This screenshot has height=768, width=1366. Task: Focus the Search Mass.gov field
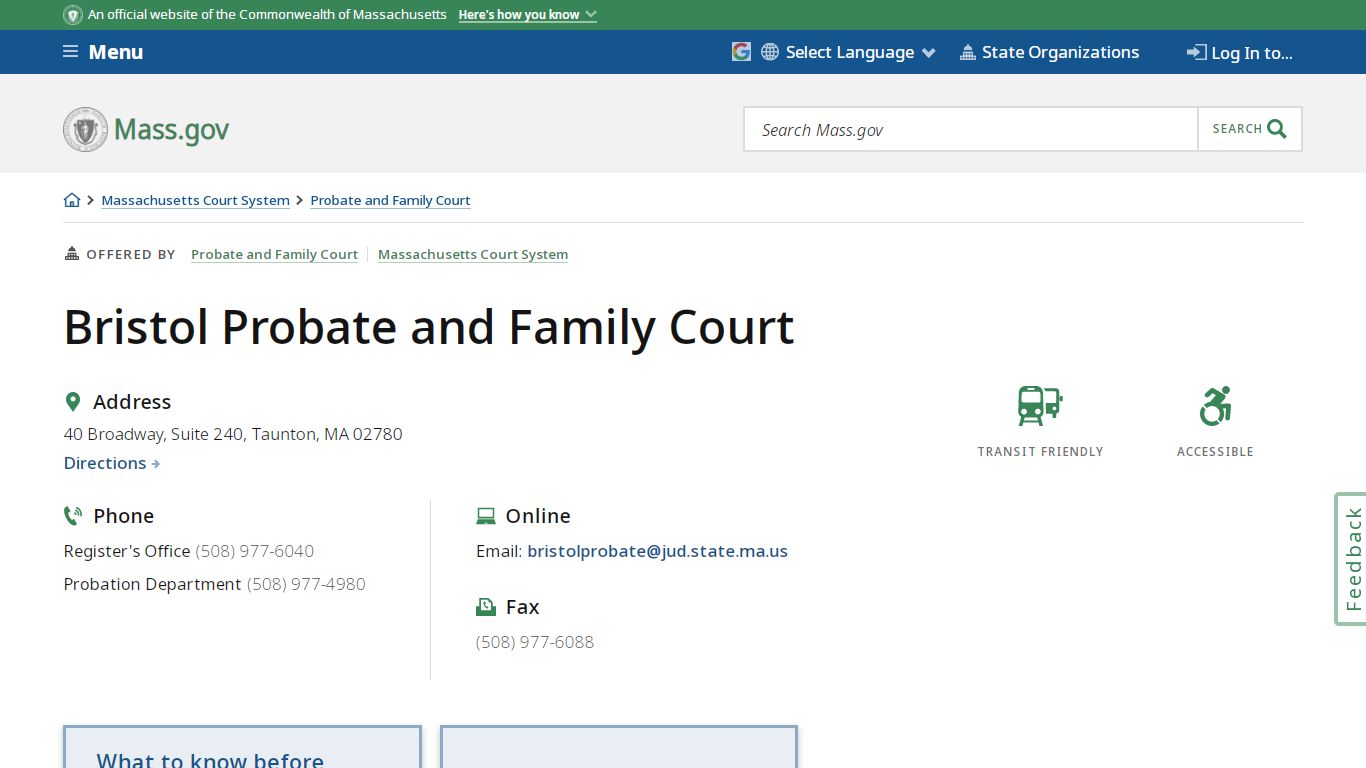[x=971, y=129]
